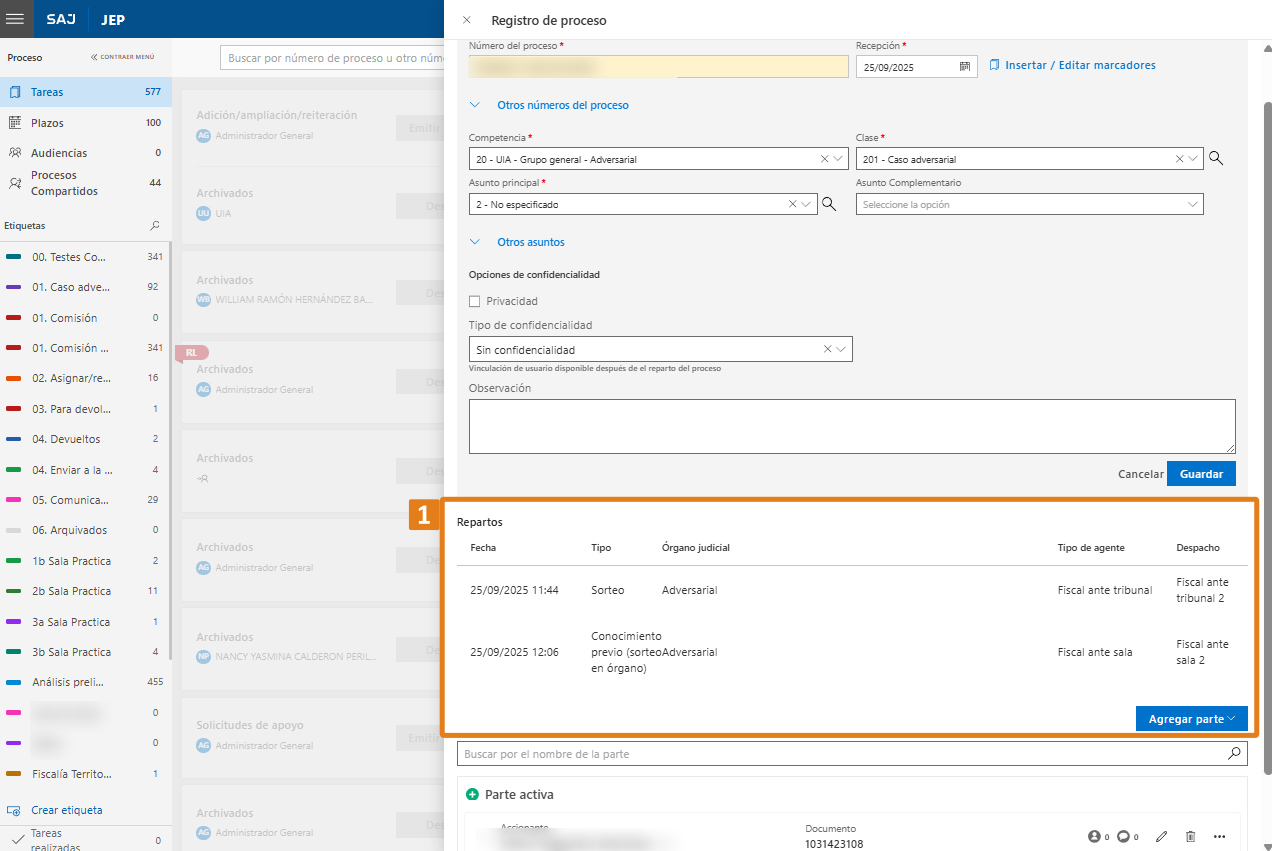Click the pencil edit icon for the party
1272x851 pixels.
coord(1161,836)
